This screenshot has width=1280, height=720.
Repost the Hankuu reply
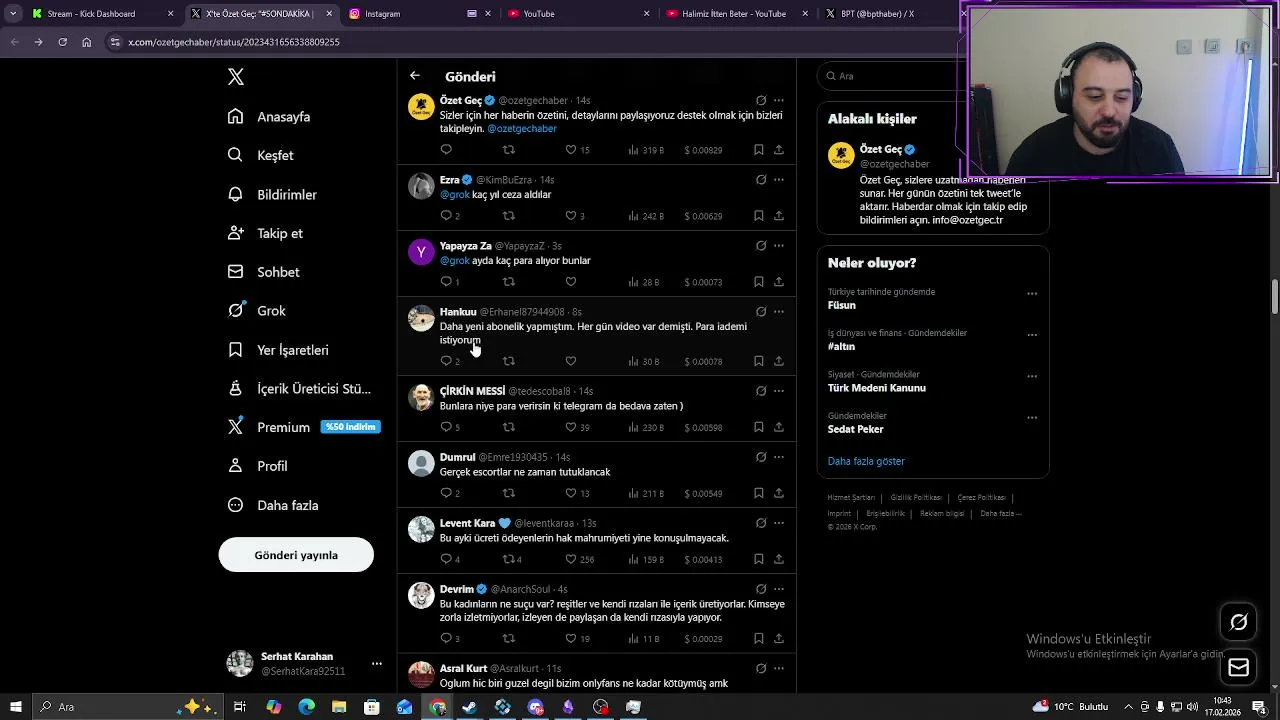click(509, 361)
